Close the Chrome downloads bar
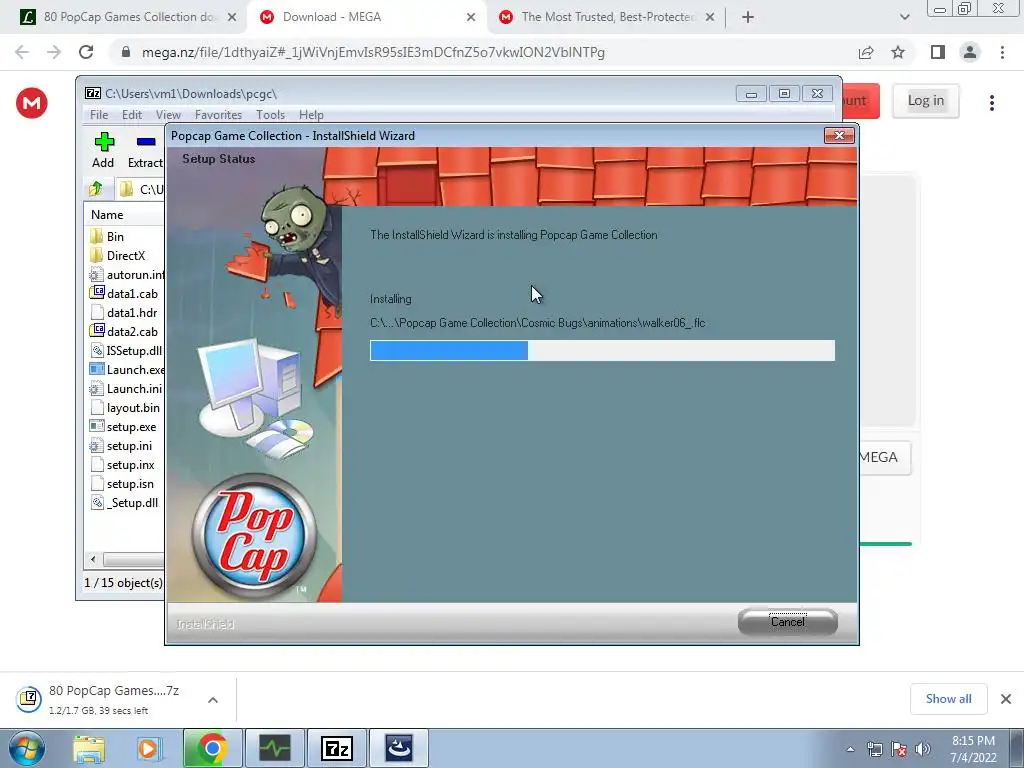 [1006, 699]
